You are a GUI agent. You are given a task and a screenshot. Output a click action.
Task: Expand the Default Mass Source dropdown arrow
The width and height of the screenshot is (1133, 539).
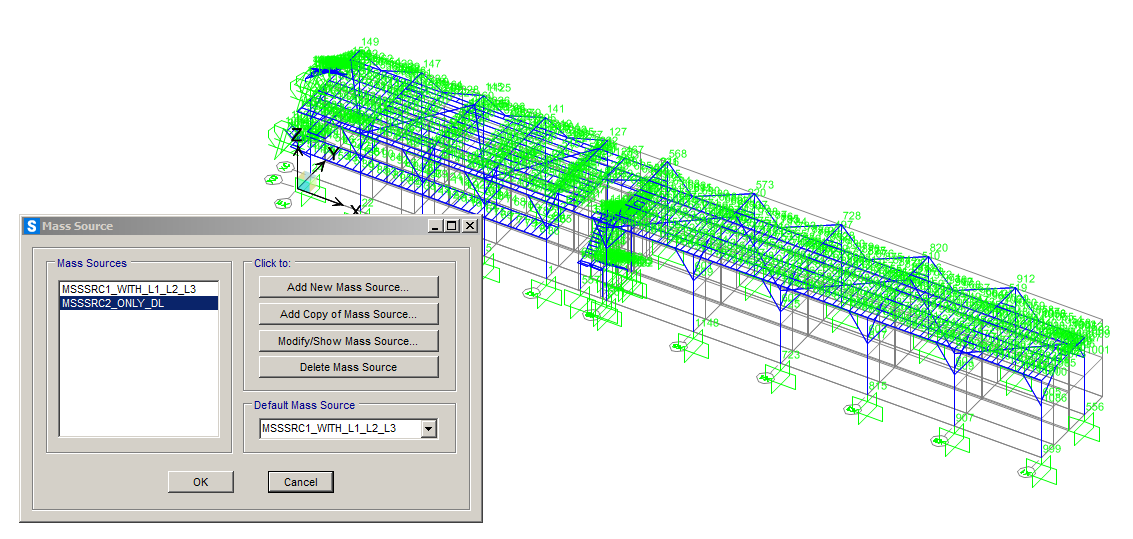[x=429, y=429]
